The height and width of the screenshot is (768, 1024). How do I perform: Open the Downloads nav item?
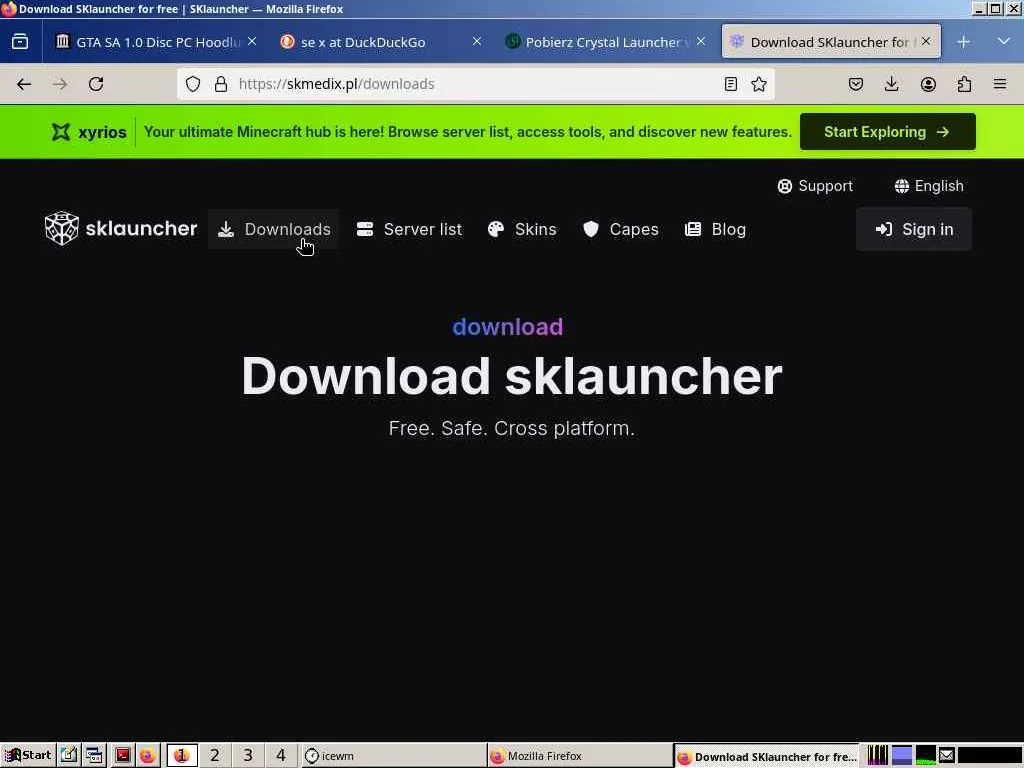pyautogui.click(x=274, y=229)
